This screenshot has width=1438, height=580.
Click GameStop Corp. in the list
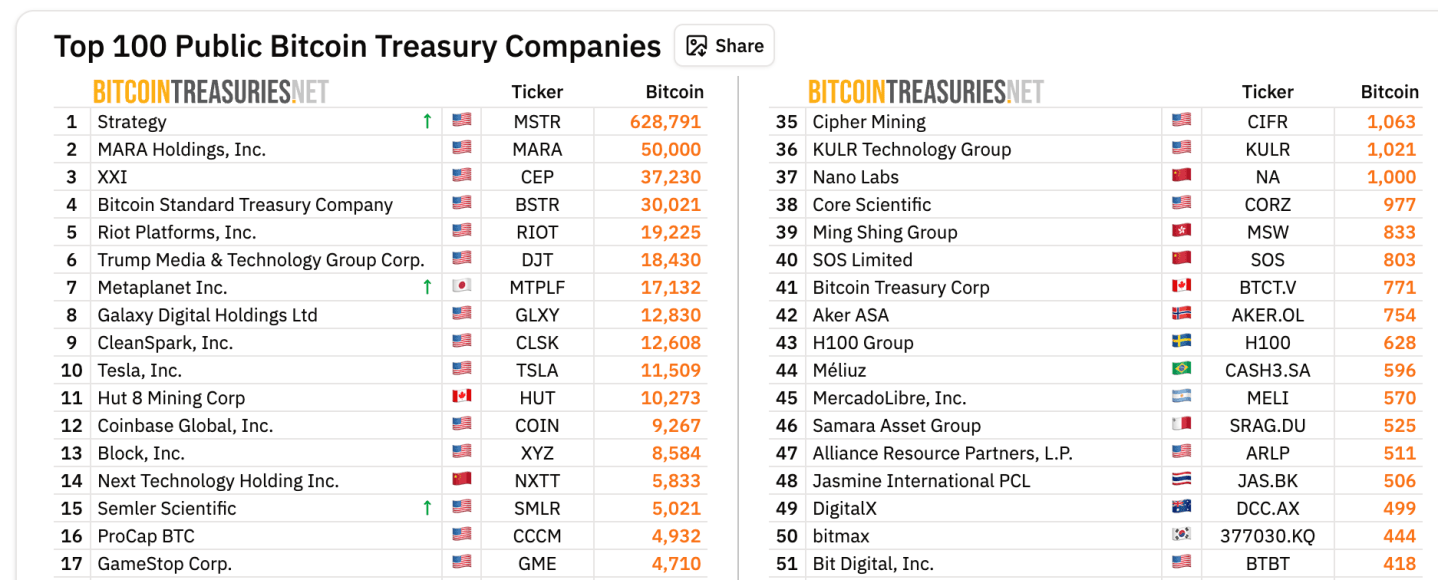click(x=164, y=563)
